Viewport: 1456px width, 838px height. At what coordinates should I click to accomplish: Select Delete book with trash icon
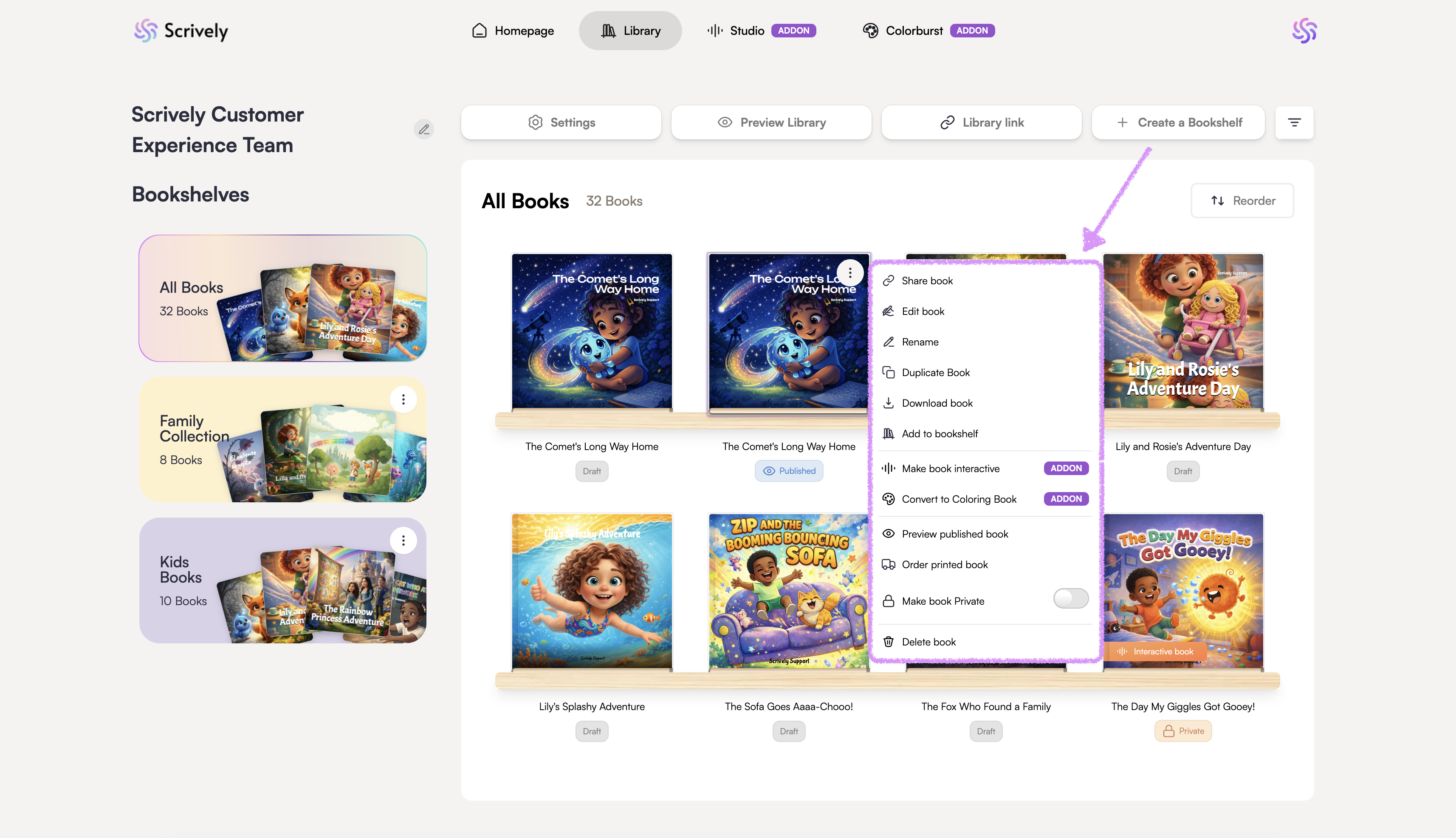(x=928, y=642)
